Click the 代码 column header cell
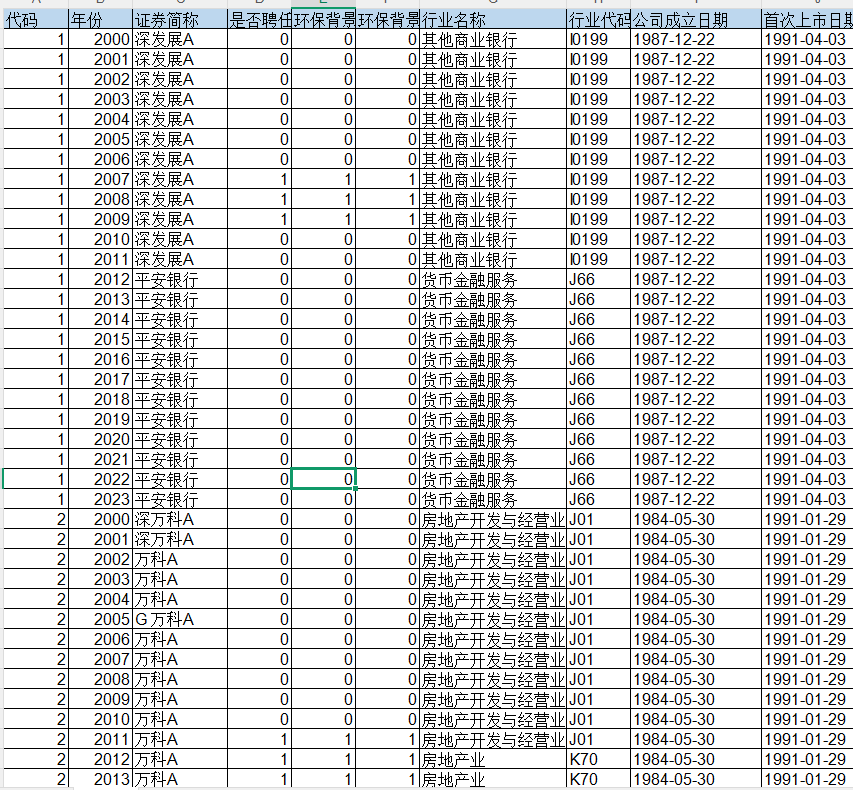853x790 pixels. (34, 20)
